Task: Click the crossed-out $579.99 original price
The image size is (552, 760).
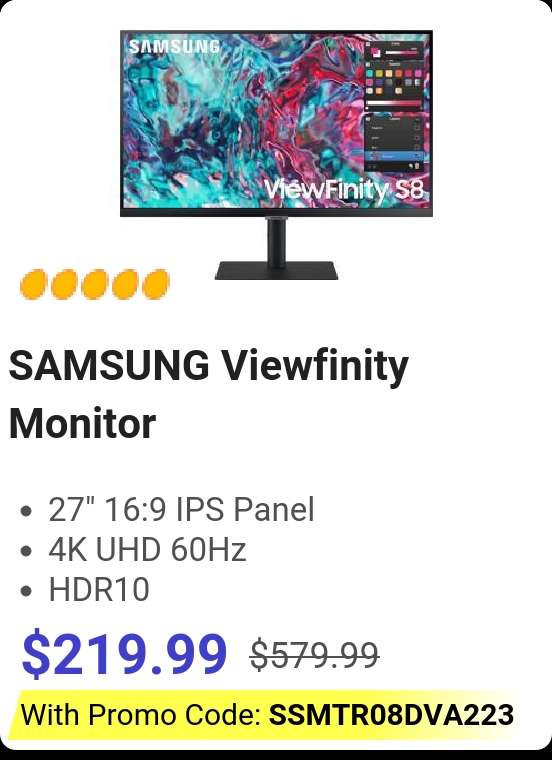Action: point(314,655)
